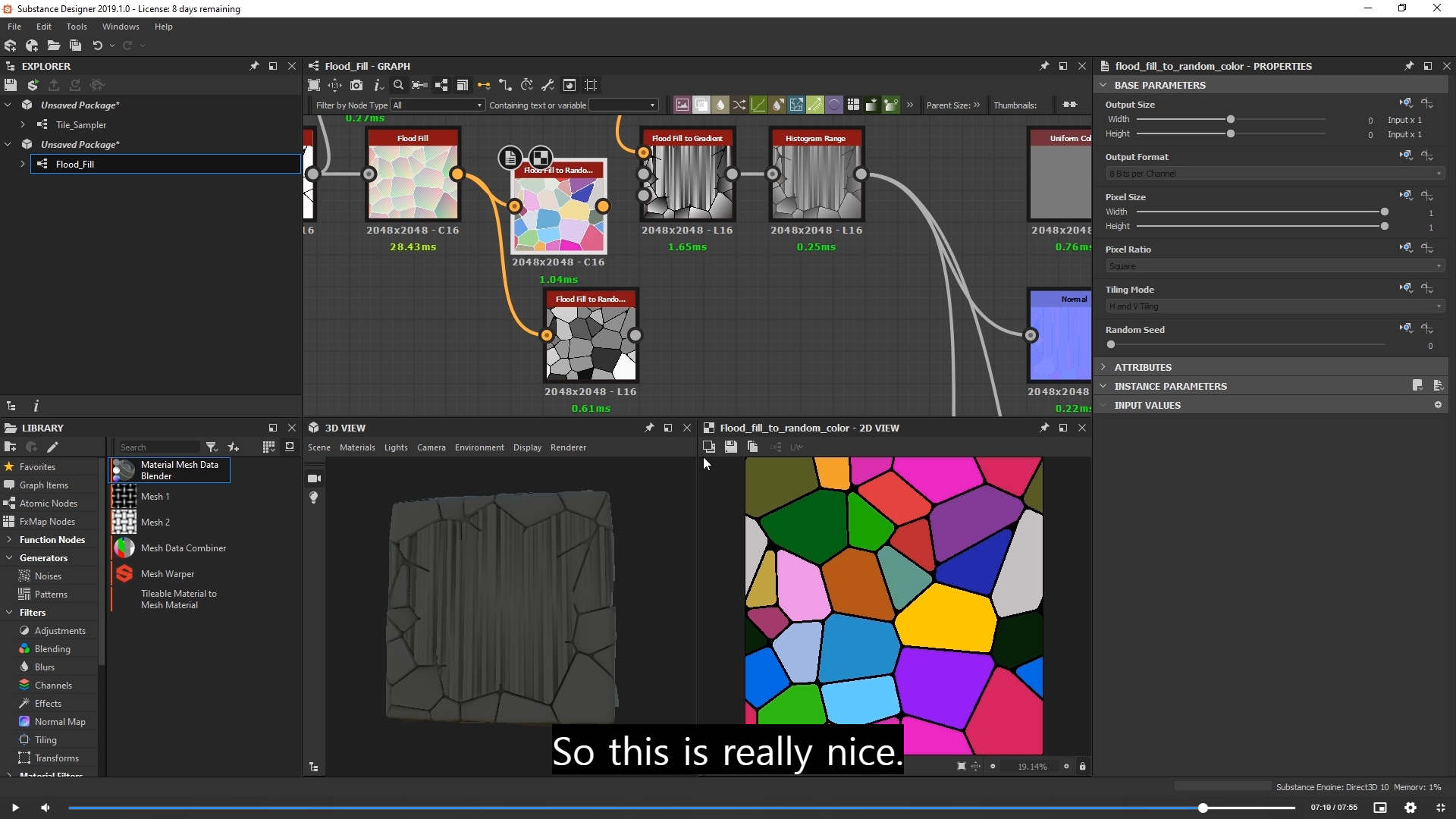
Task: Click the light bulb icon in 3D view
Action: click(x=314, y=497)
